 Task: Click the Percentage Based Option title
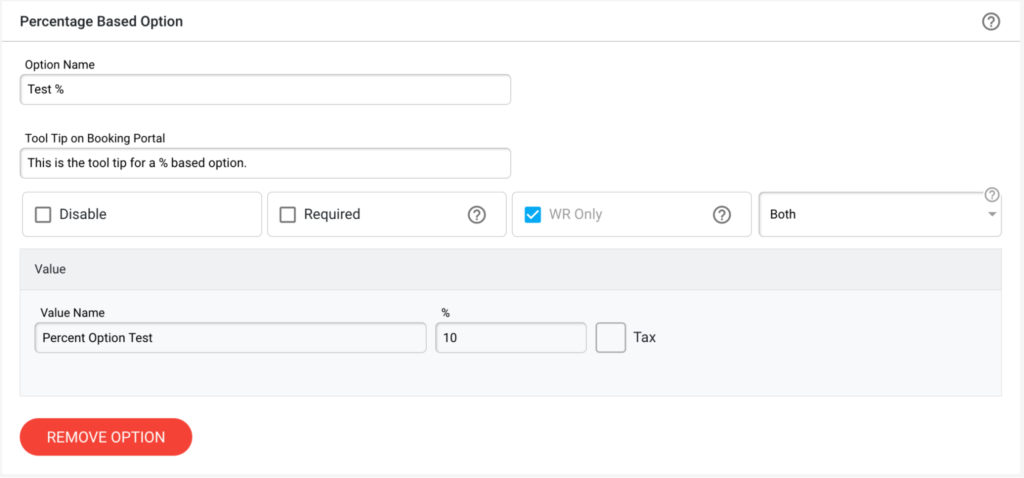(x=101, y=22)
